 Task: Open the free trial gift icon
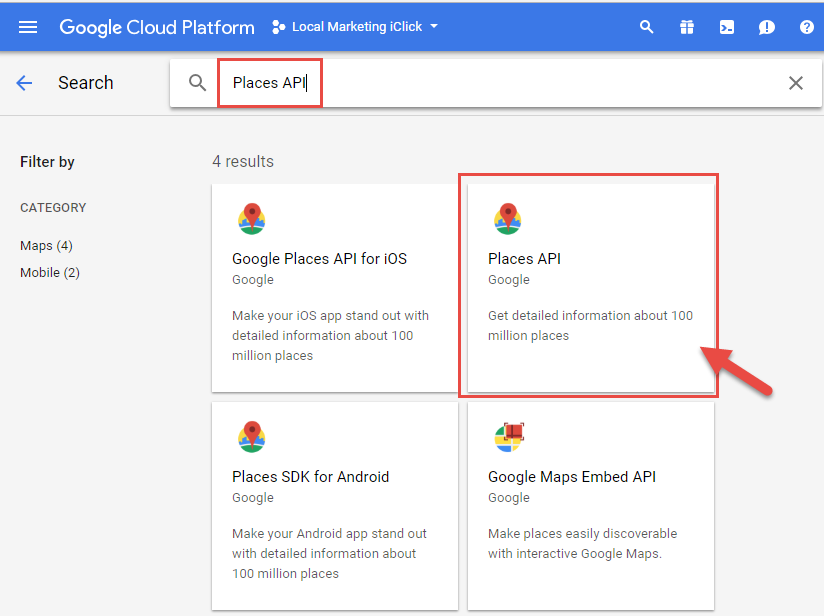tap(686, 27)
